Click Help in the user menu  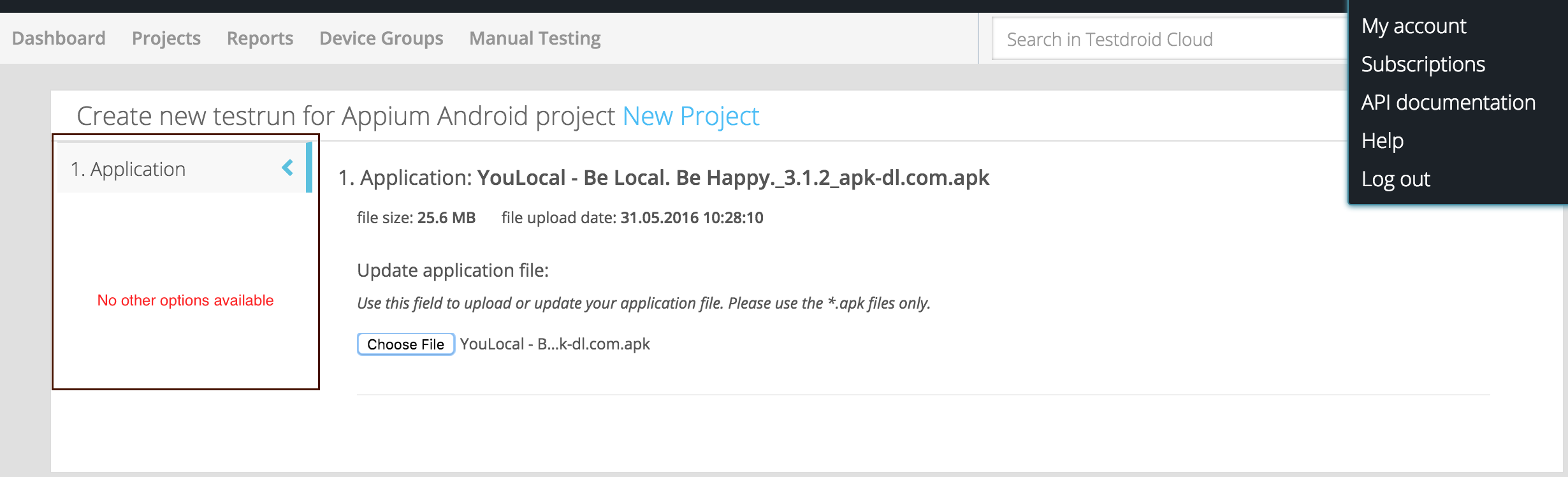1383,141
